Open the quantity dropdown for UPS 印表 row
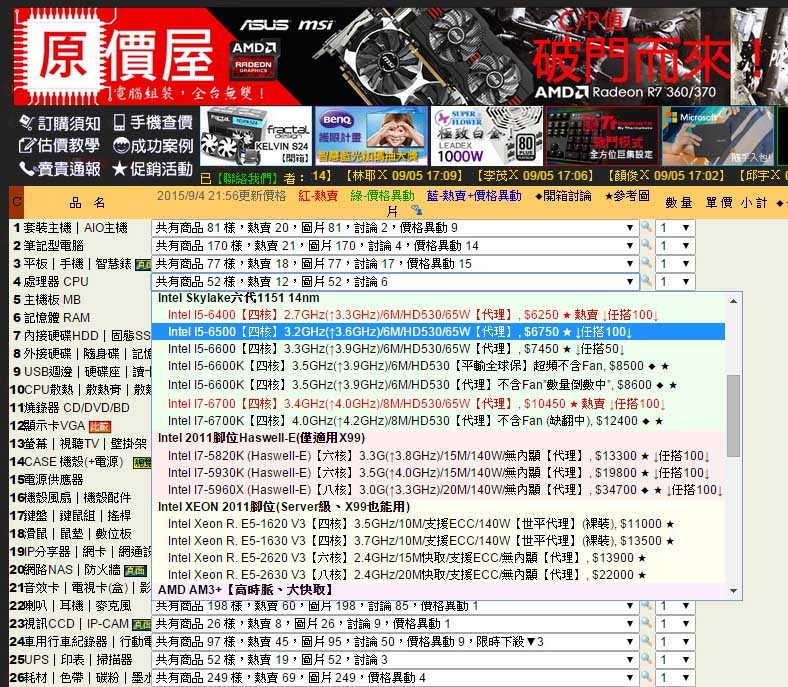Image resolution: width=788 pixels, height=687 pixels. [x=675, y=660]
